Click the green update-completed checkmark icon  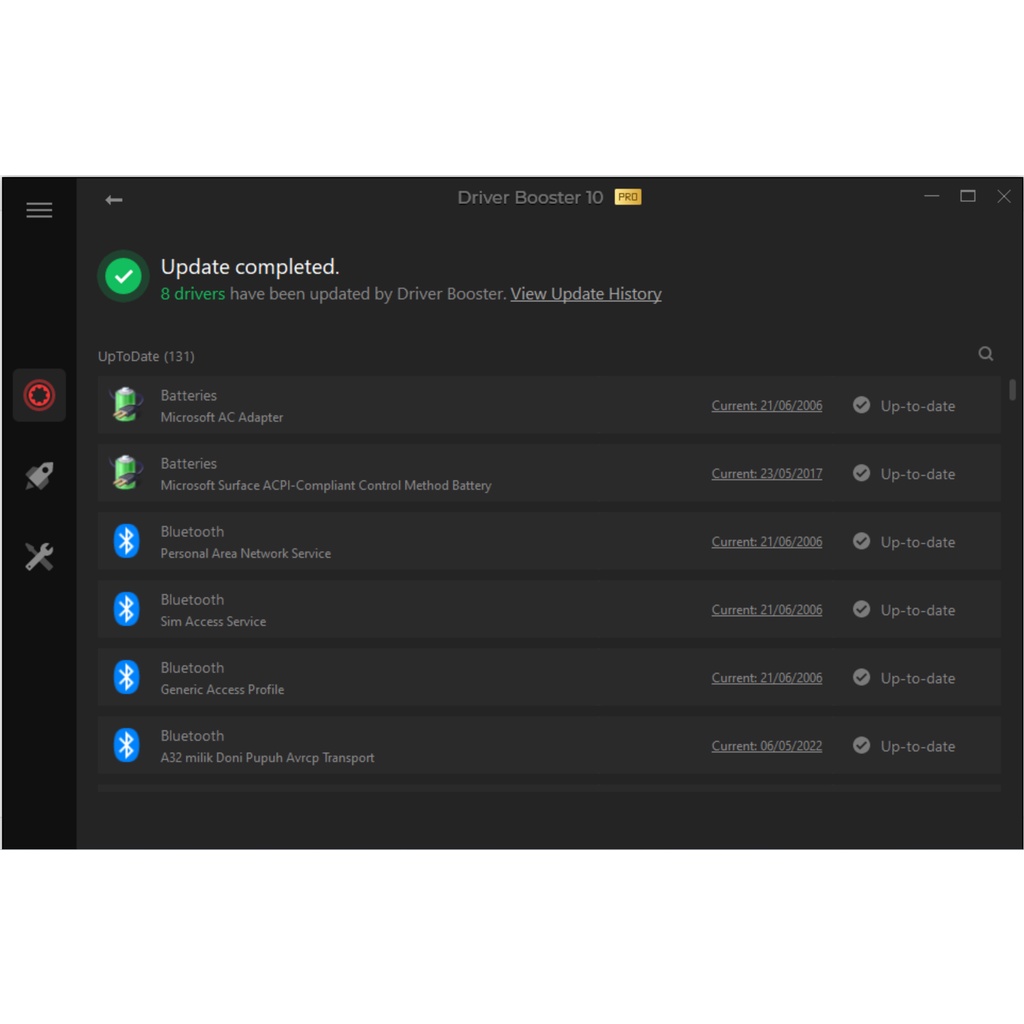pos(123,277)
